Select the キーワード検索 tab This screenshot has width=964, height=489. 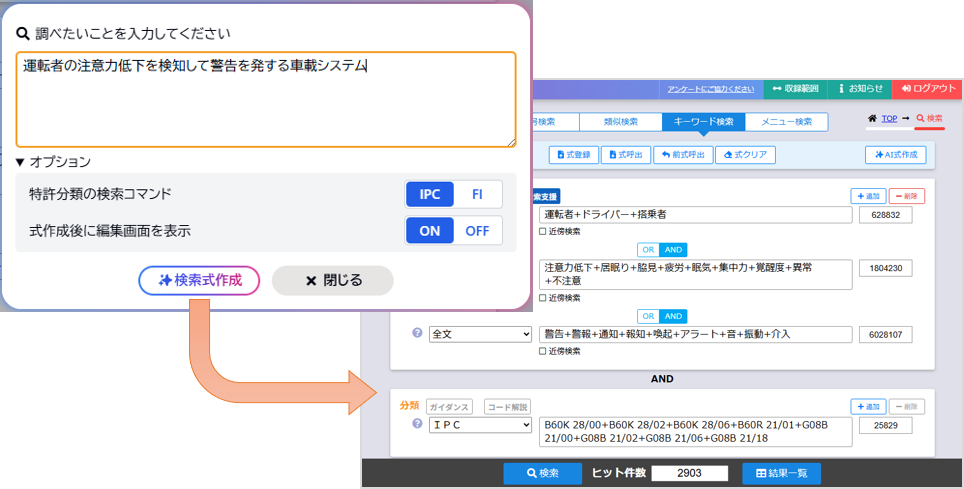click(x=703, y=122)
